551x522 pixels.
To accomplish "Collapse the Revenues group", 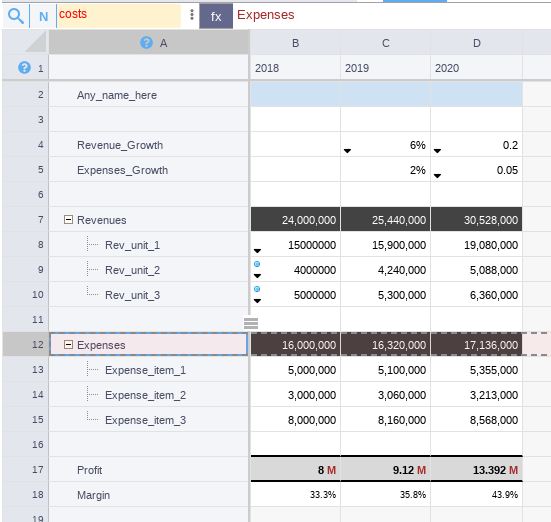I will coord(68,220).
